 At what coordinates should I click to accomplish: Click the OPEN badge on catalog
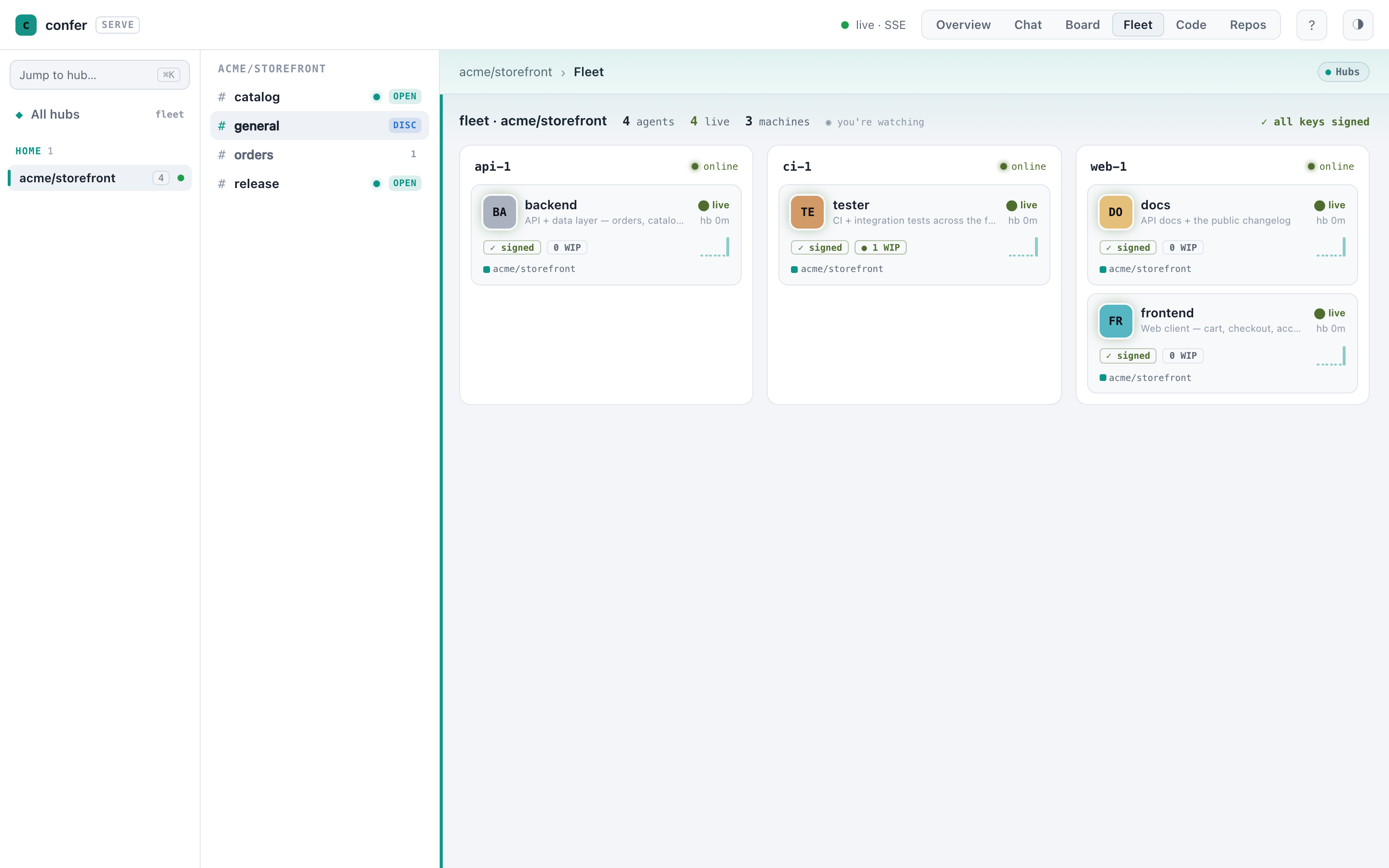pyautogui.click(x=405, y=96)
